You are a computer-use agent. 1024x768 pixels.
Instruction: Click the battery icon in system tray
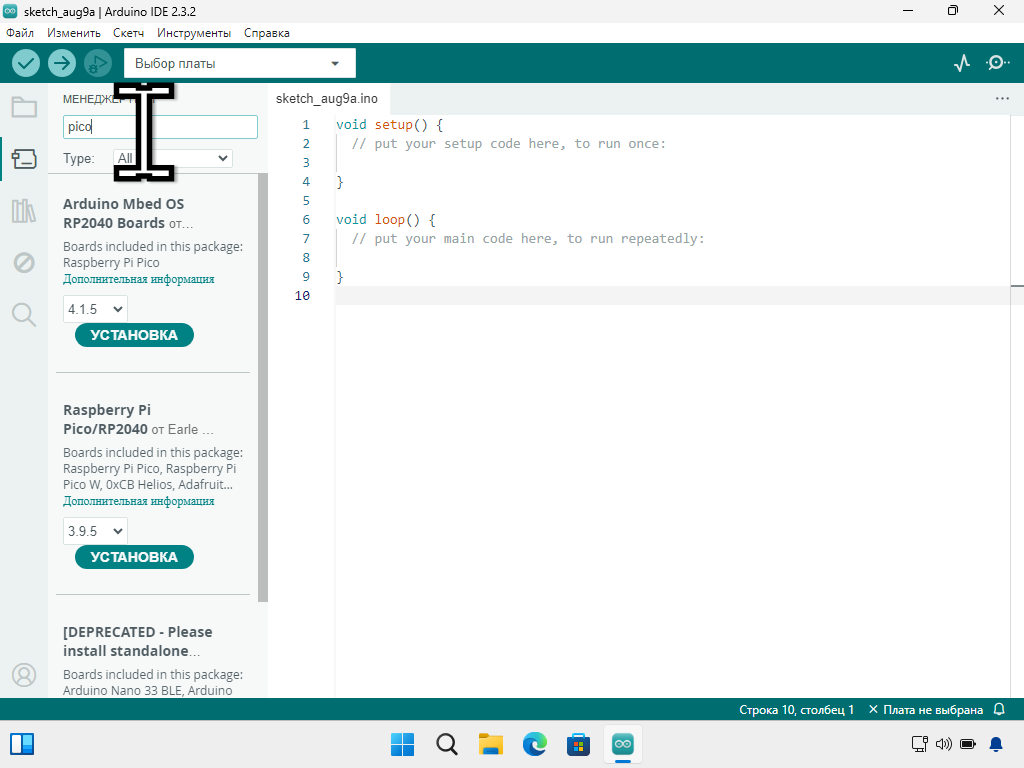[968, 744]
